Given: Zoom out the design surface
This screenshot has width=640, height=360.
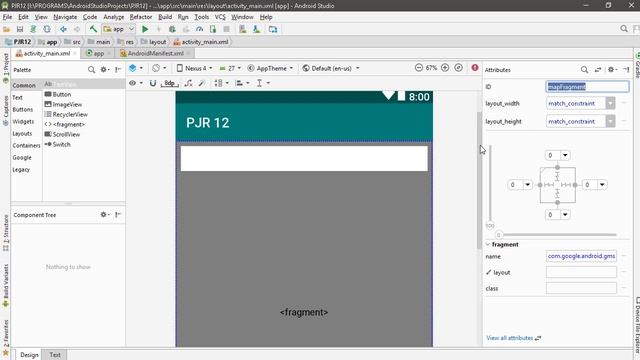Looking at the screenshot, I should pos(418,68).
